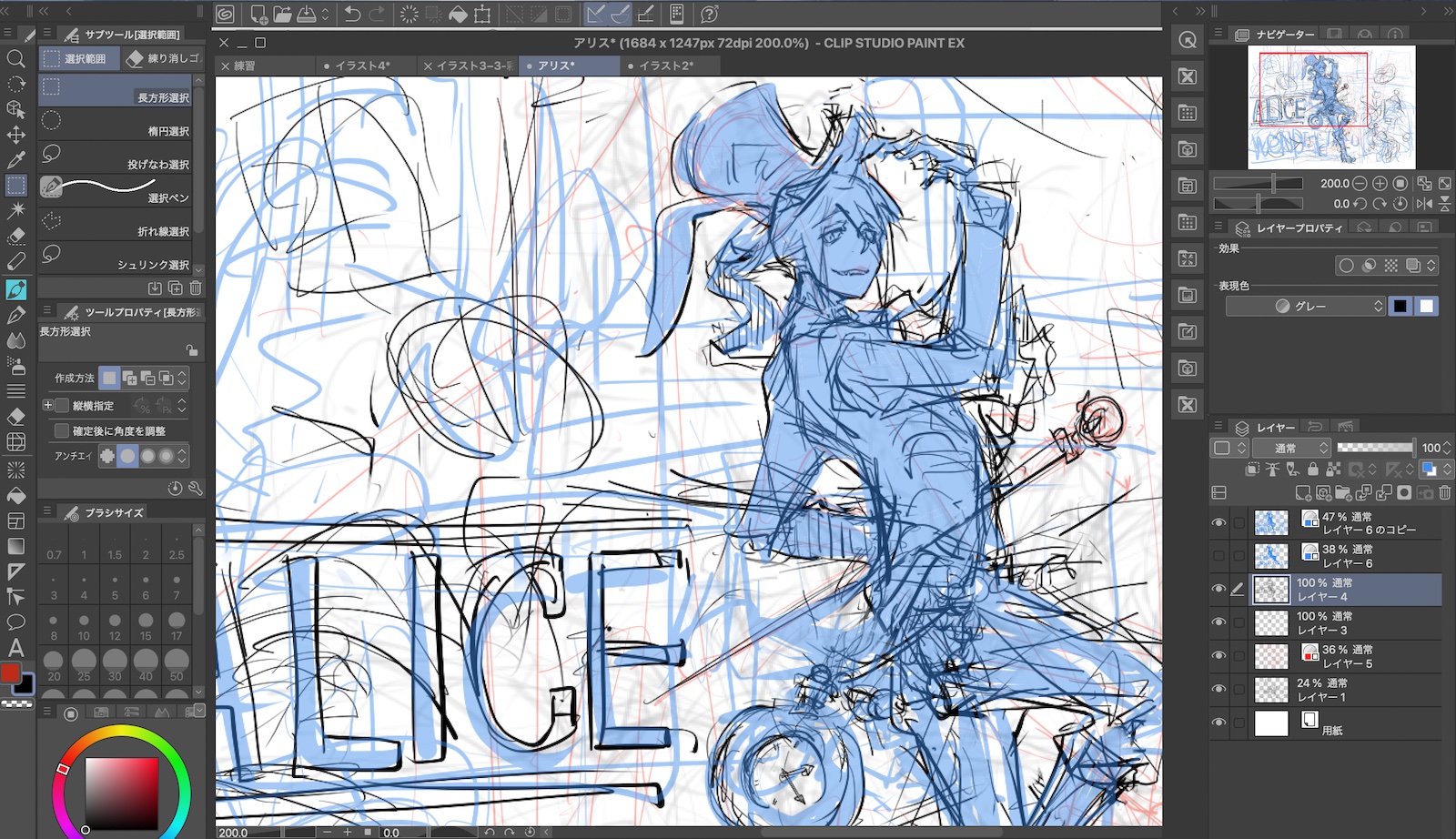Image resolution: width=1456 pixels, height=839 pixels.
Task: Click the layer opacity slider
Action: (1375, 448)
